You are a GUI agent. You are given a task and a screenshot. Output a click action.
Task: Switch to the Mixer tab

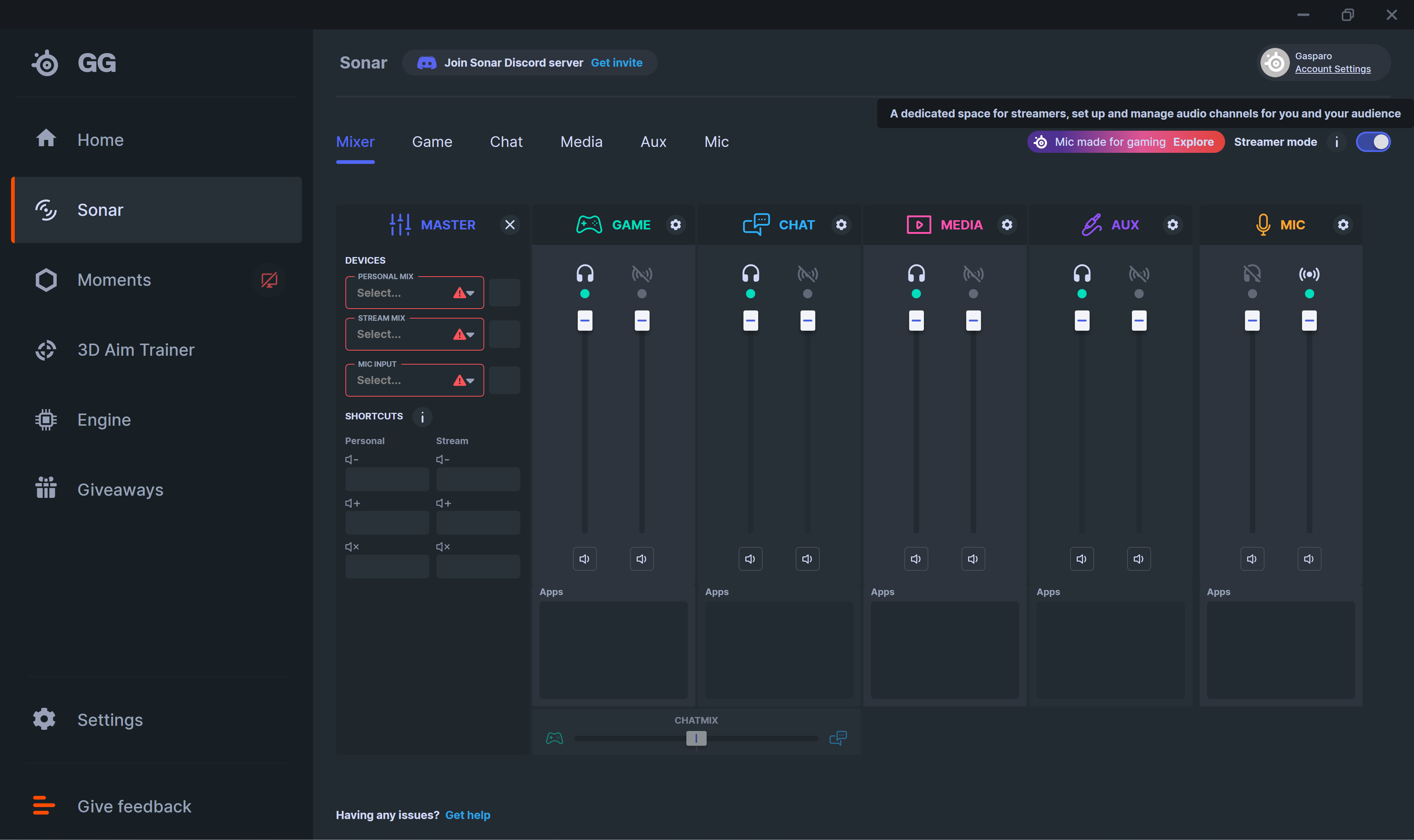355,142
